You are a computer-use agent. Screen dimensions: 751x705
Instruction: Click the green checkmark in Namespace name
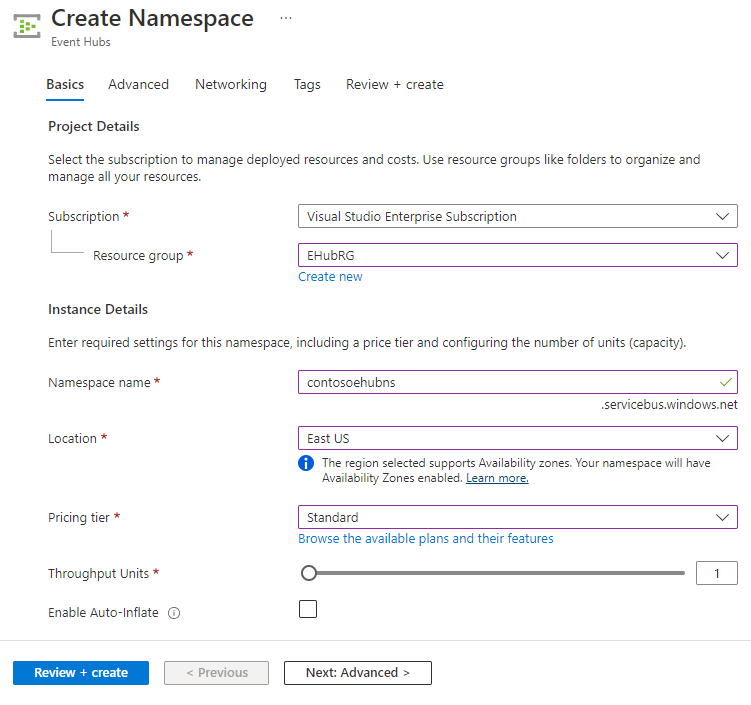click(725, 382)
